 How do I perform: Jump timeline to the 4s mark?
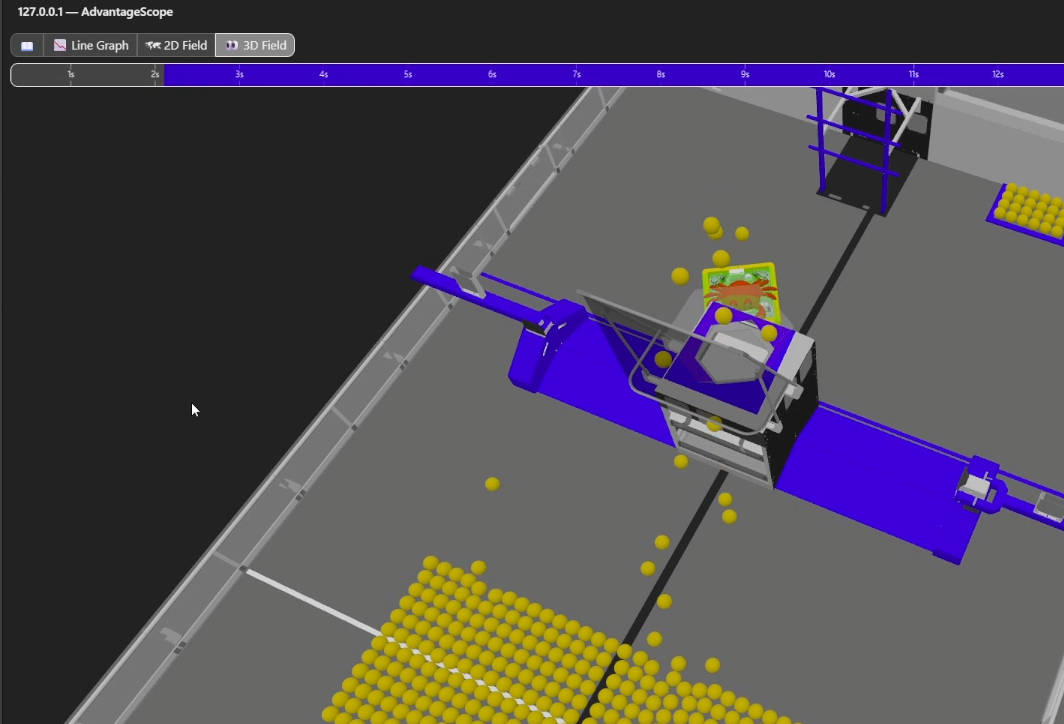pyautogui.click(x=324, y=74)
